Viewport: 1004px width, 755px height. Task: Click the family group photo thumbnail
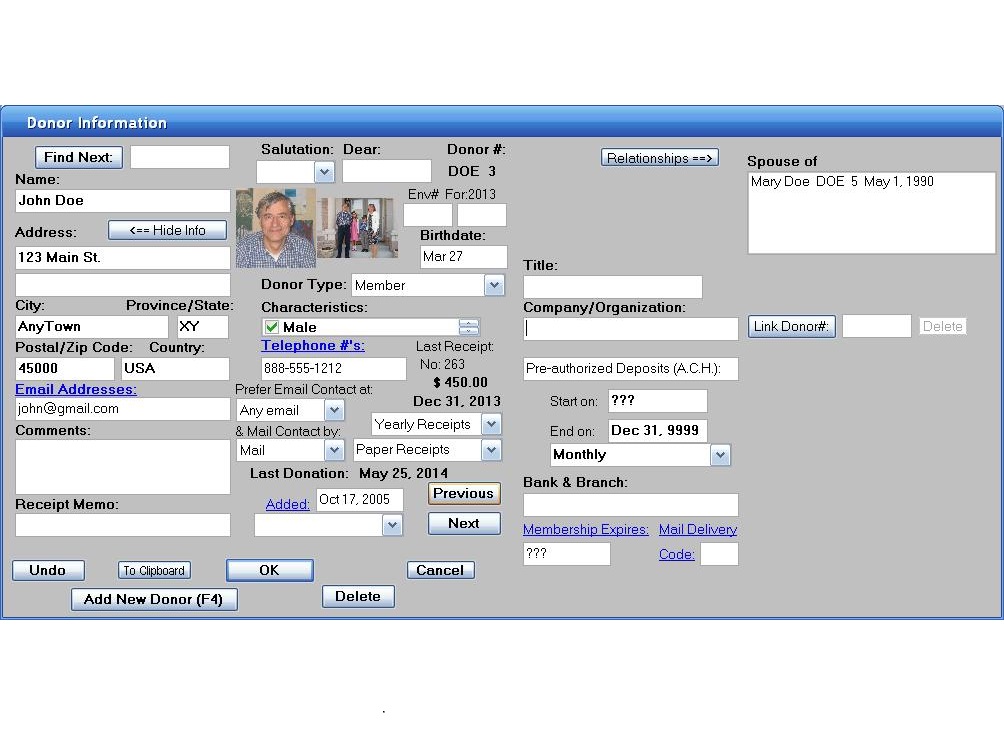(358, 227)
